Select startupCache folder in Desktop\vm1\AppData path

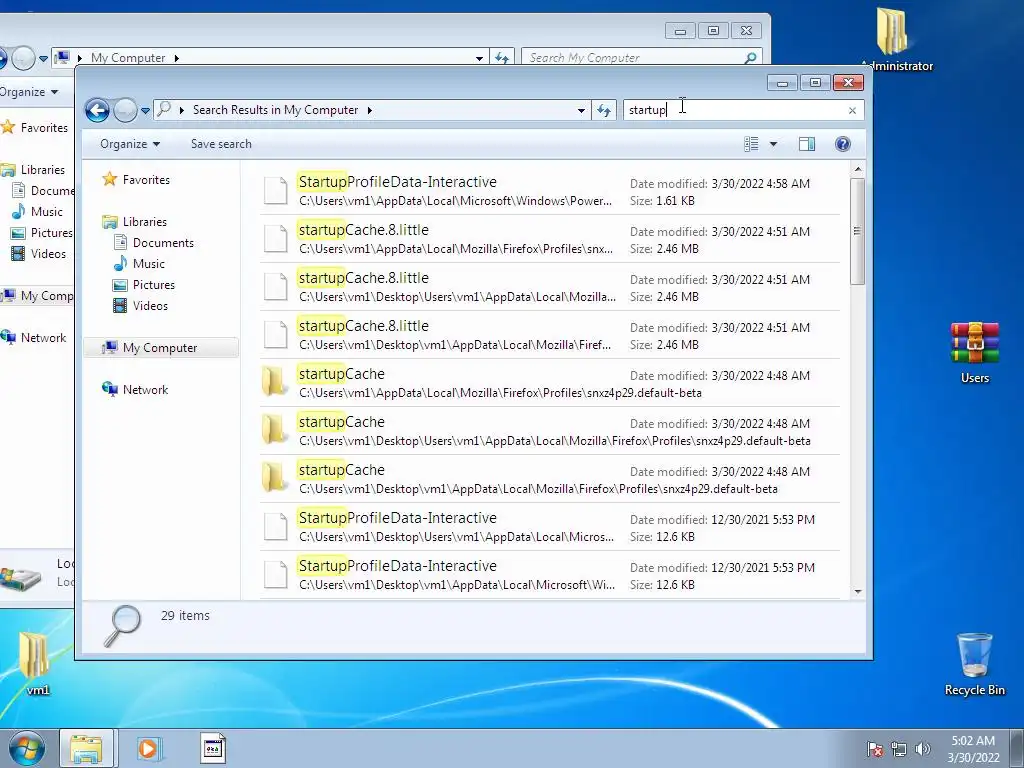click(x=550, y=479)
